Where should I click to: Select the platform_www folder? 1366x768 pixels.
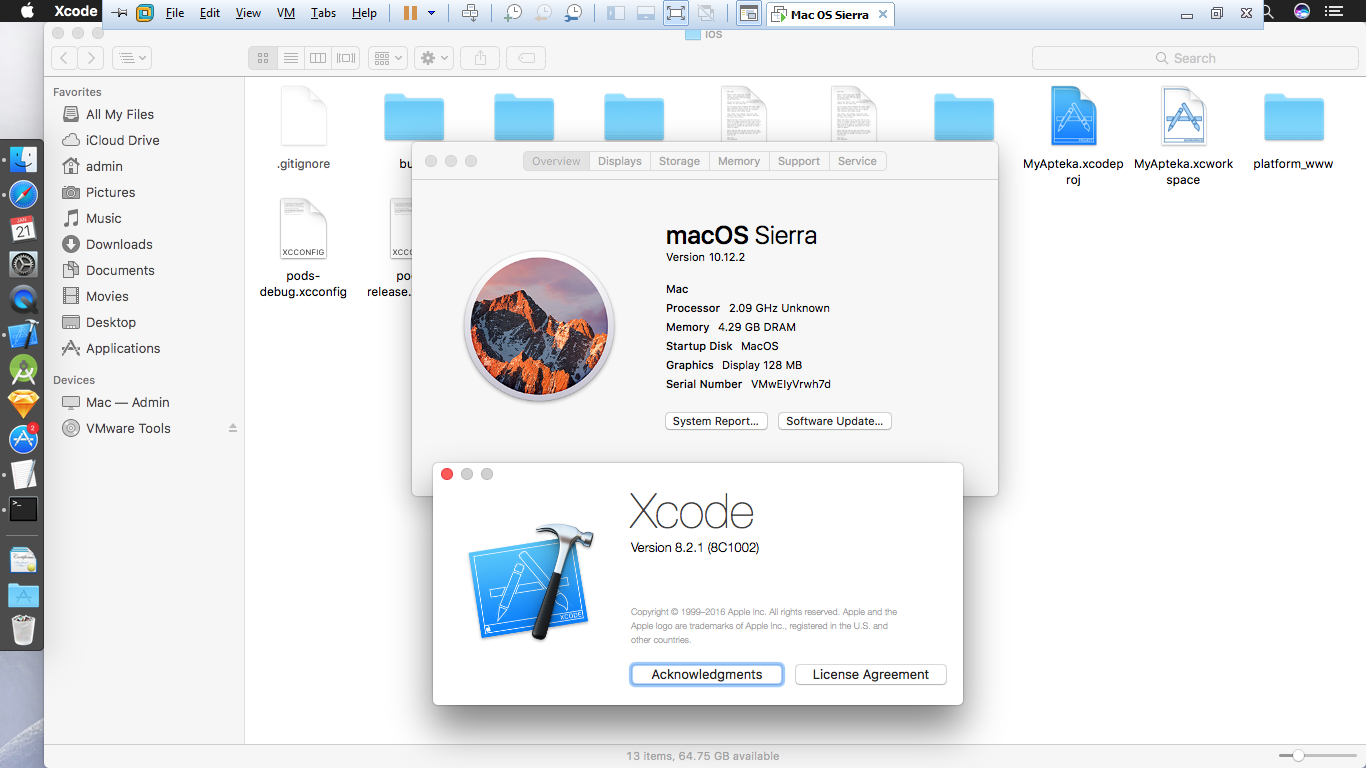1293,128
